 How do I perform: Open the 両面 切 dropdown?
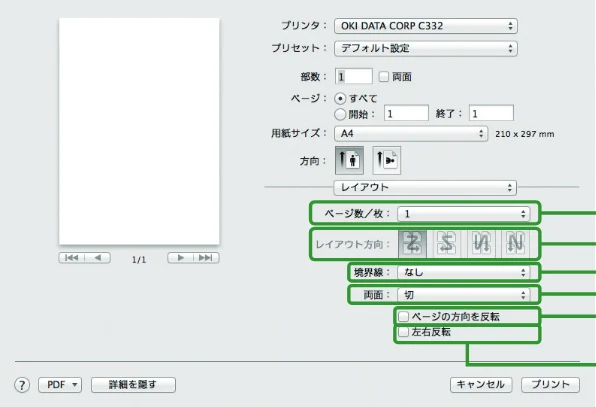coord(463,295)
